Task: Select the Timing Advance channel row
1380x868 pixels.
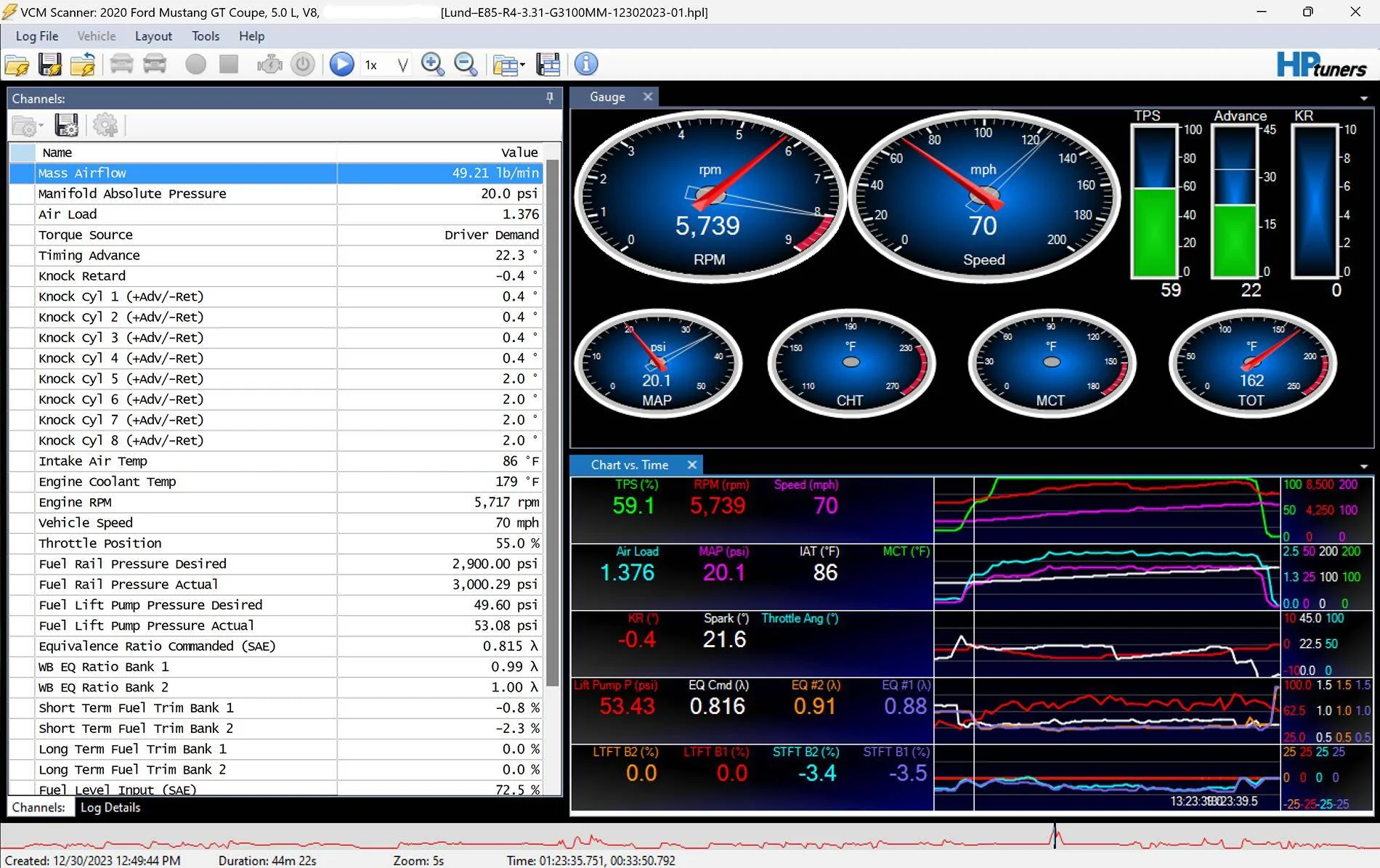Action: [x=276, y=256]
